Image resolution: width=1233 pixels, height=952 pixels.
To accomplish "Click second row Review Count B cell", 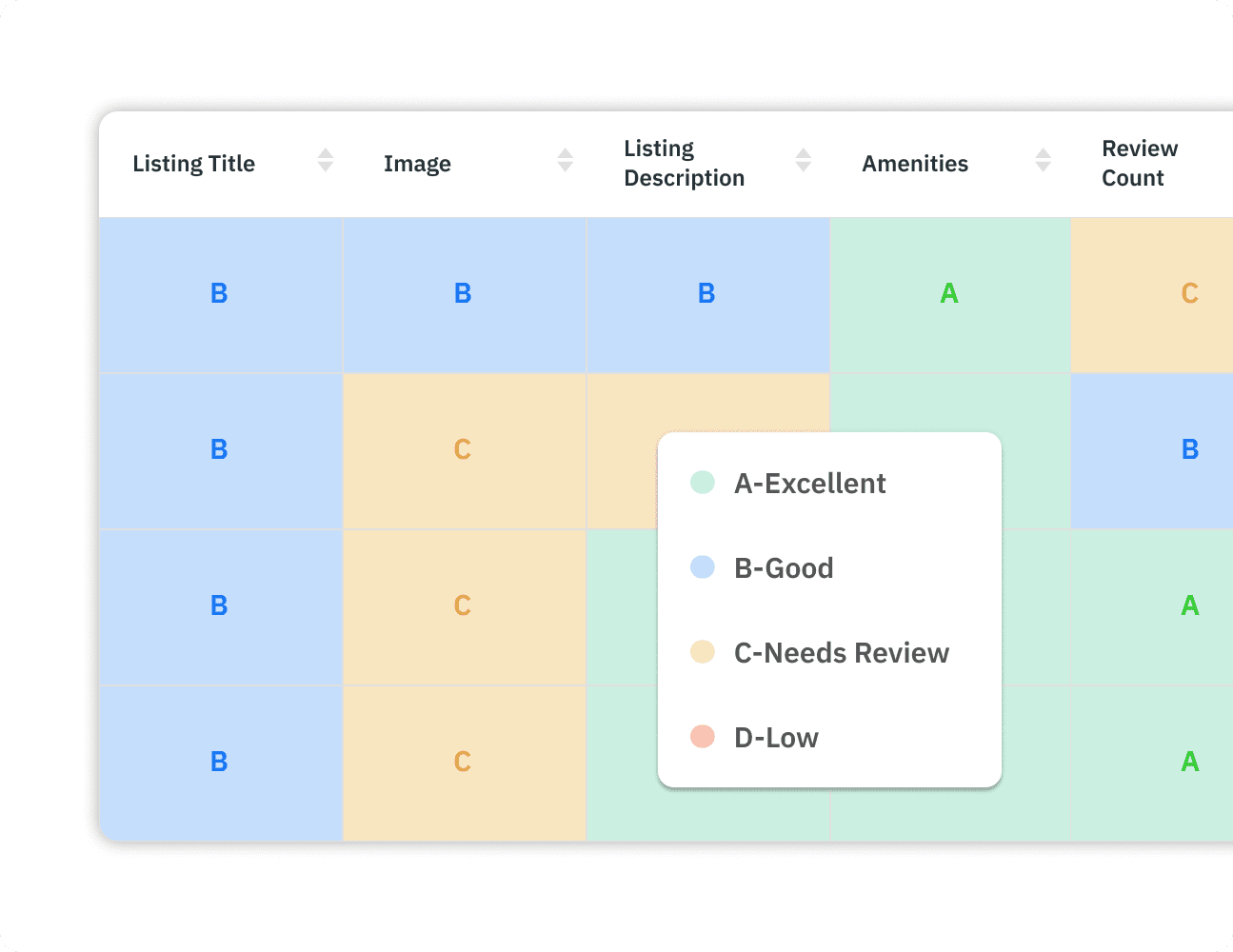I will pos(1189,450).
